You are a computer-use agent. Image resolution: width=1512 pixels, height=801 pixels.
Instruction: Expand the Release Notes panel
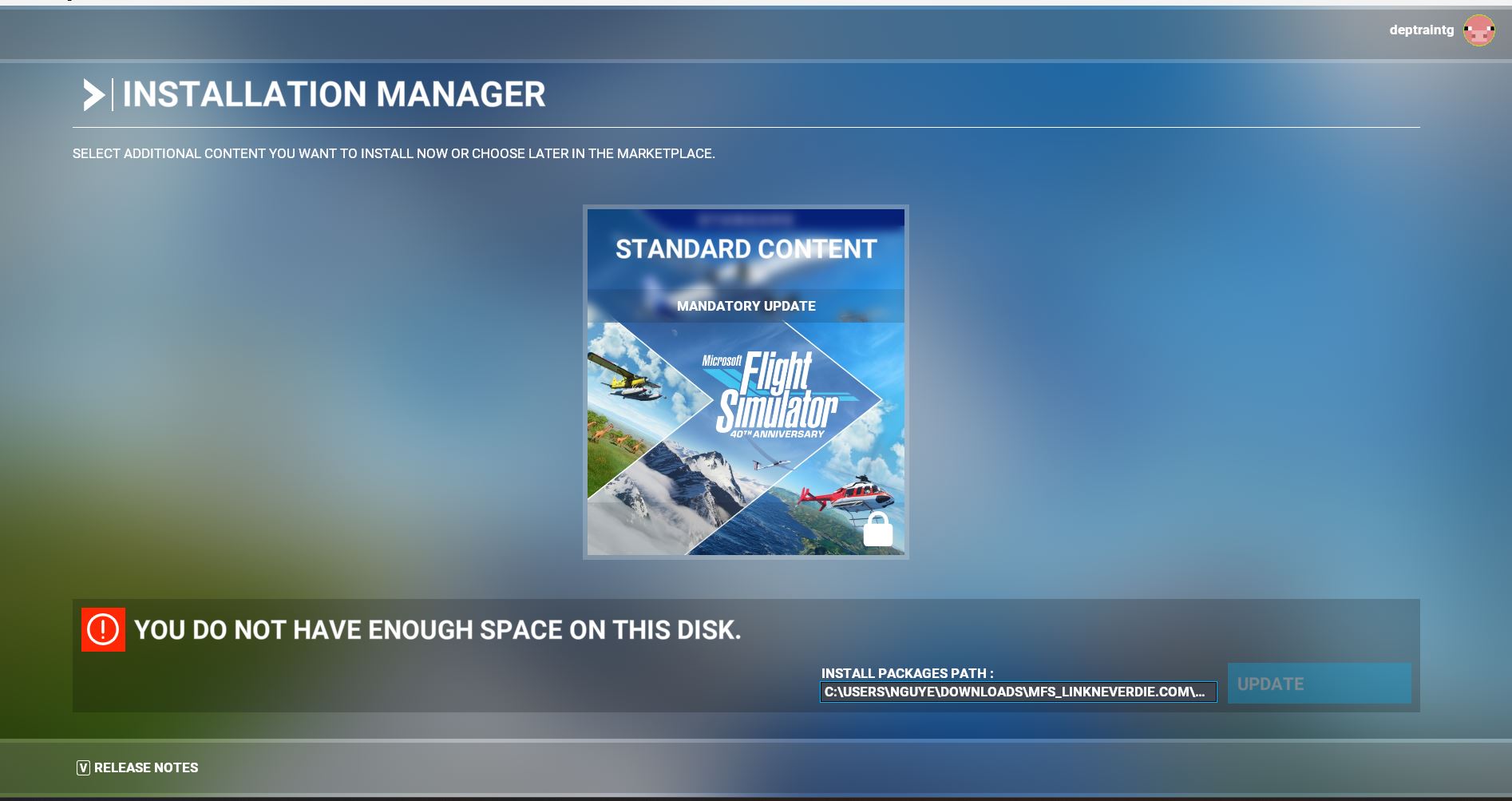coord(146,767)
